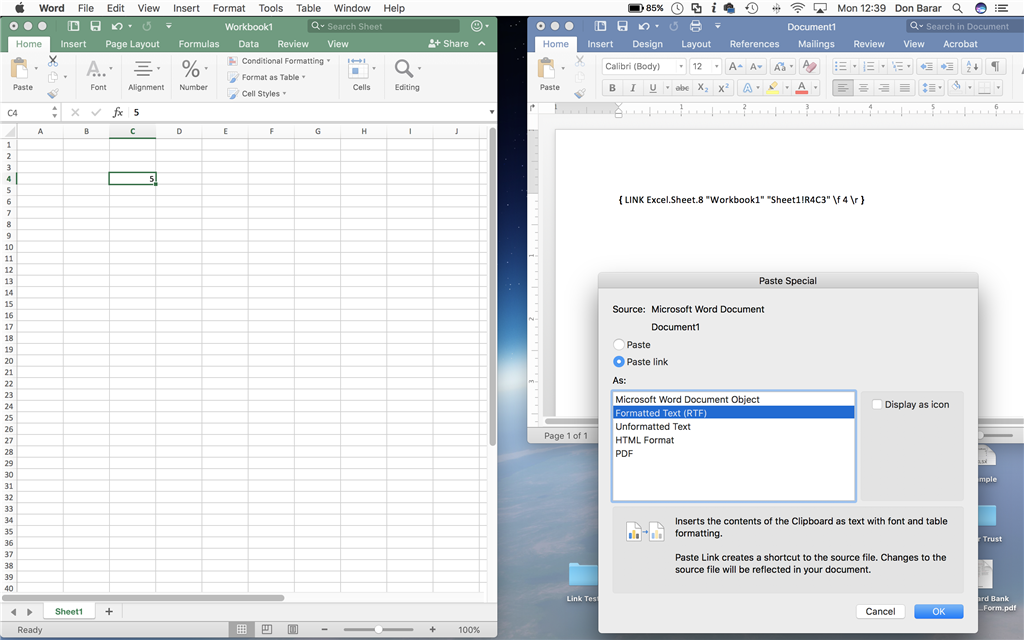Check the Display as icon checkbox

(x=877, y=404)
